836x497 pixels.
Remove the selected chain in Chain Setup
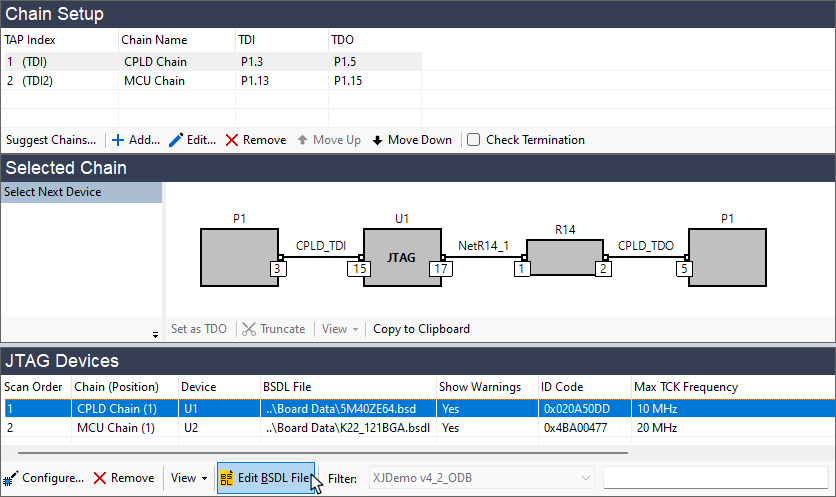pos(255,140)
